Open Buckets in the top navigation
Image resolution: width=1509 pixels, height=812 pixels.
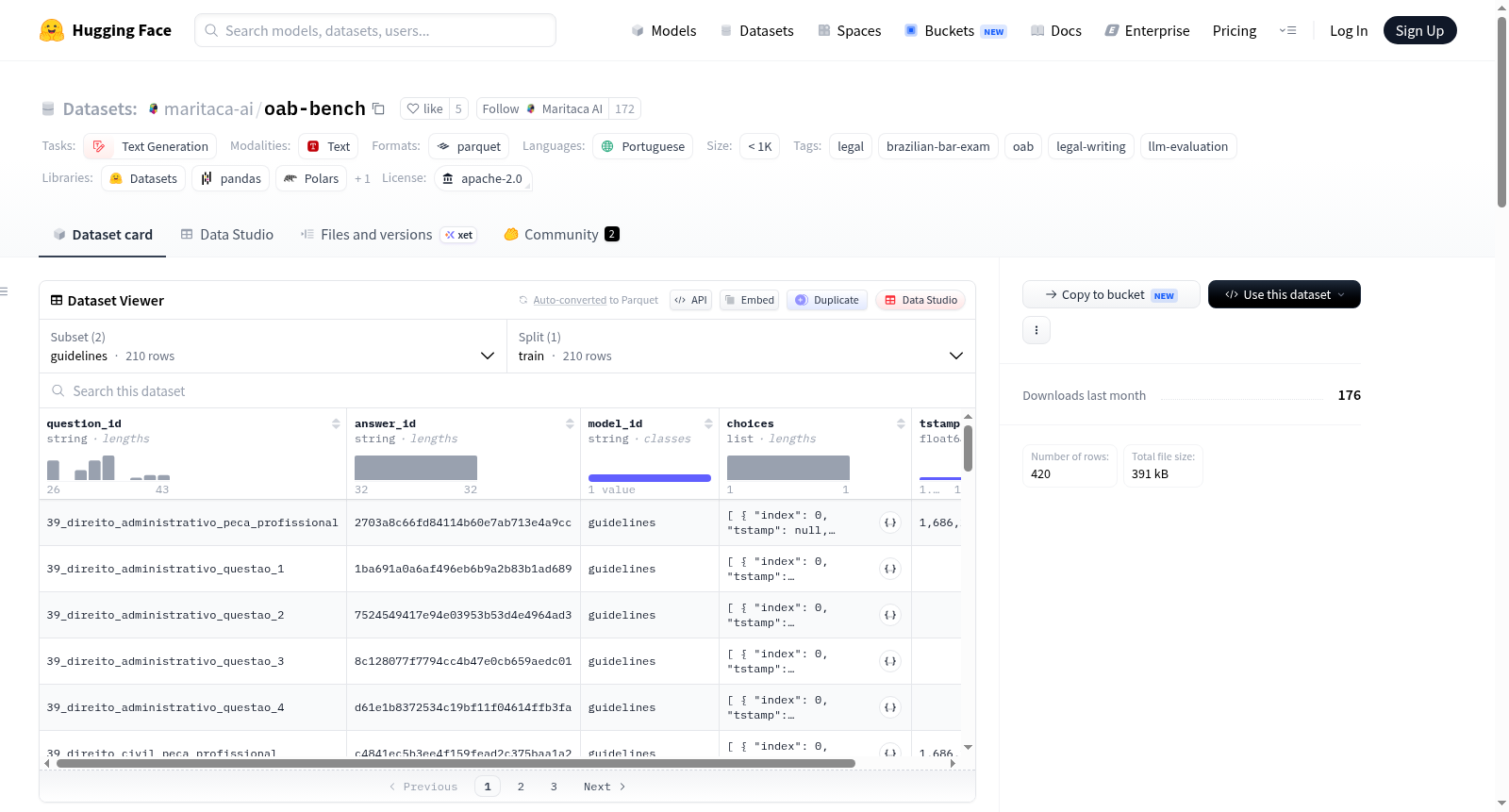(955, 30)
